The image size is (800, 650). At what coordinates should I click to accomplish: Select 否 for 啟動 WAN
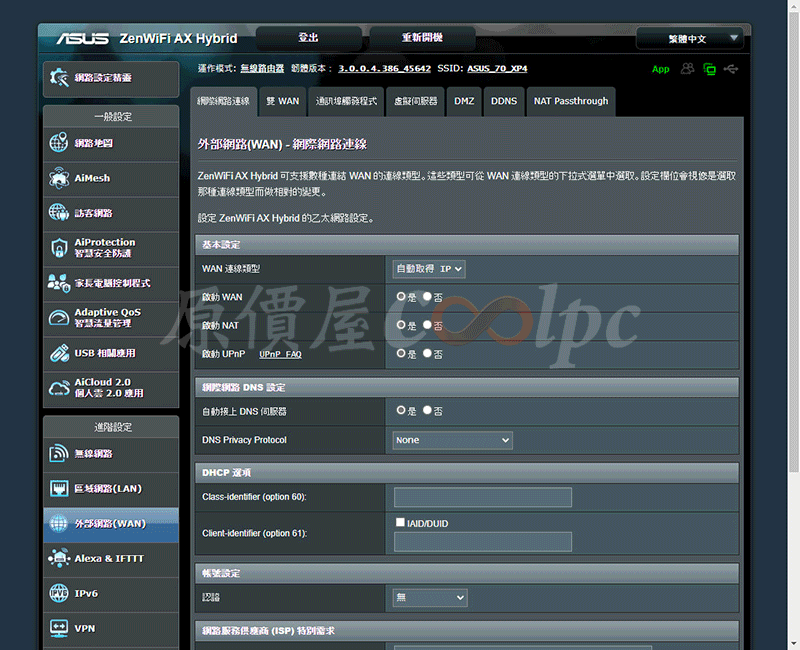tap(427, 296)
